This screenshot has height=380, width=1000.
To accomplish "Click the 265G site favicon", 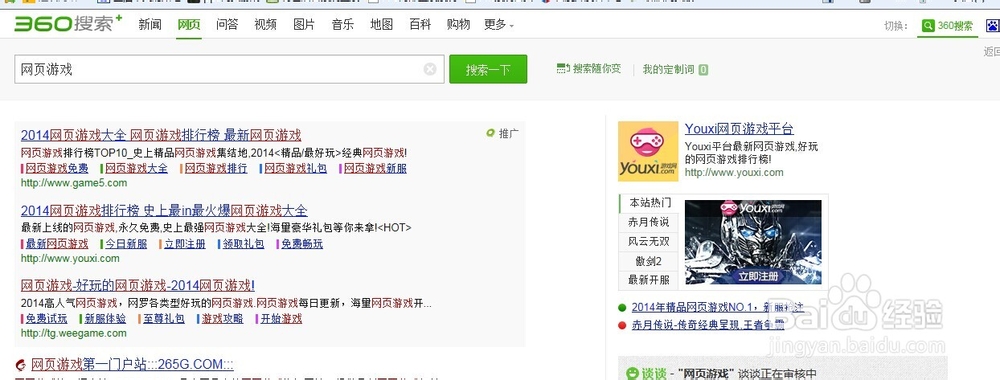I will coord(21,365).
